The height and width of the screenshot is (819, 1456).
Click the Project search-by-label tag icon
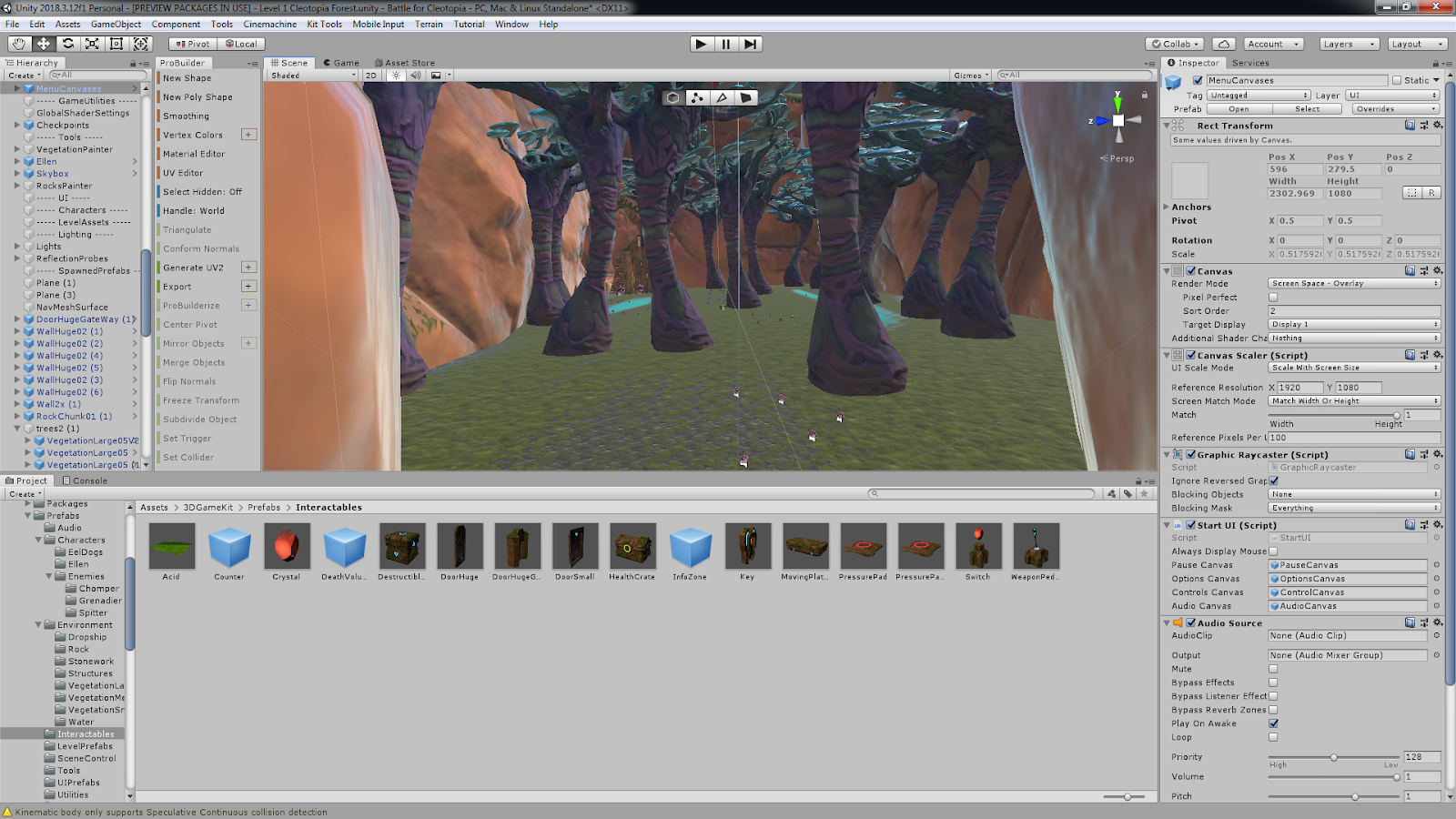pos(1127,493)
